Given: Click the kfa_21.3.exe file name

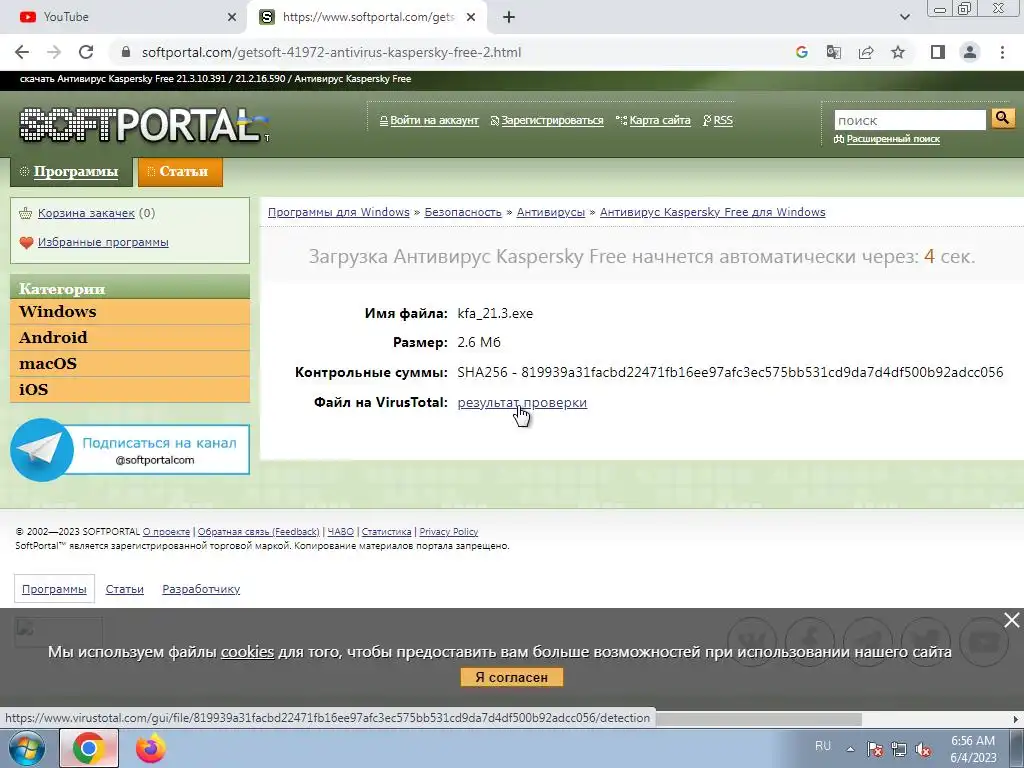Looking at the screenshot, I should click(495, 313).
